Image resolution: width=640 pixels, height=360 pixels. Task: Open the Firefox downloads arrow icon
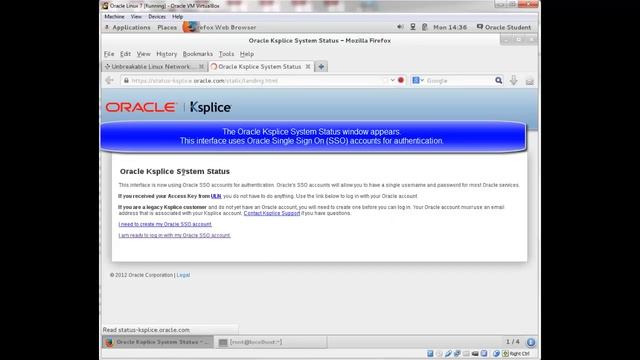[513, 81]
